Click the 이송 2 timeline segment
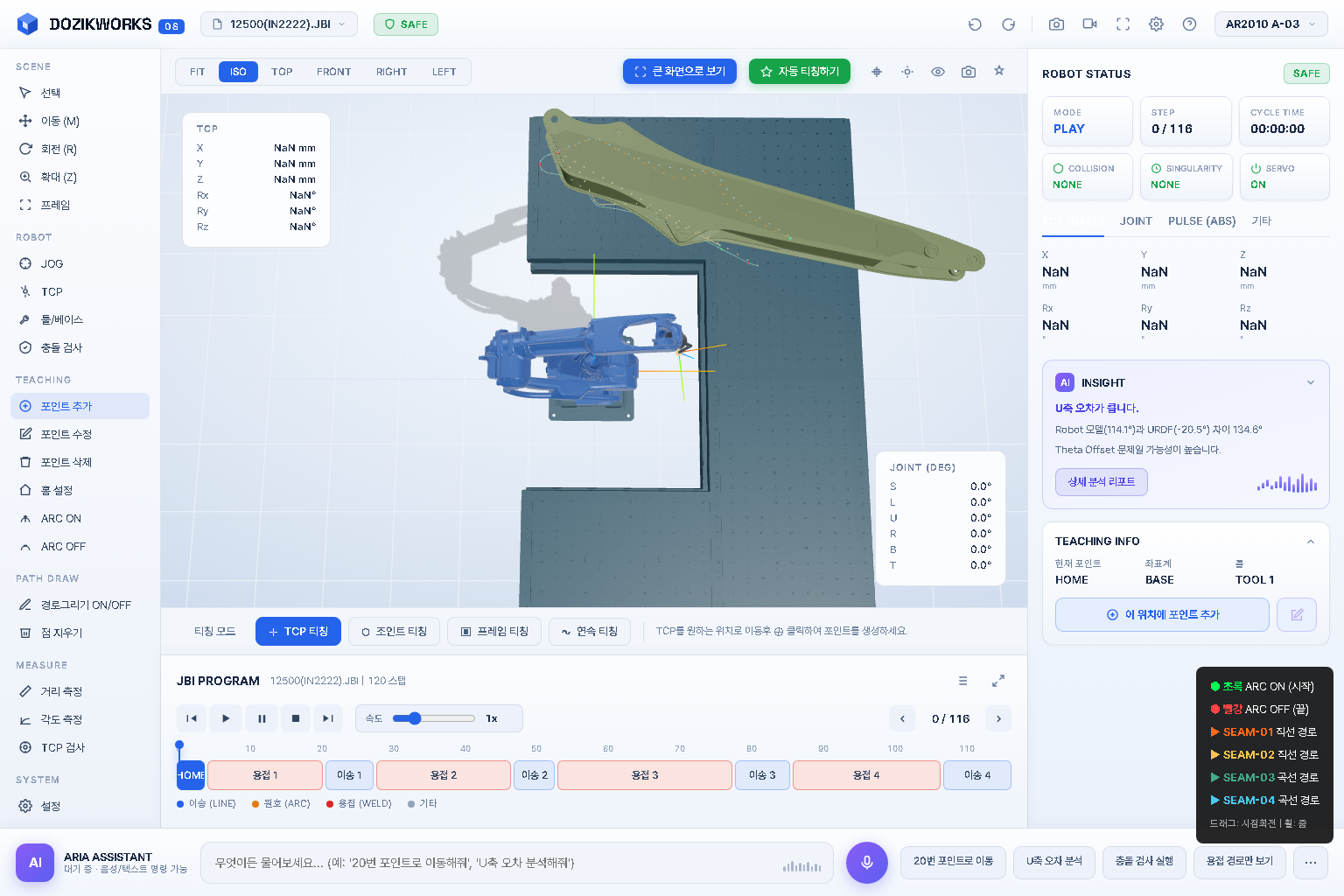 (x=534, y=775)
